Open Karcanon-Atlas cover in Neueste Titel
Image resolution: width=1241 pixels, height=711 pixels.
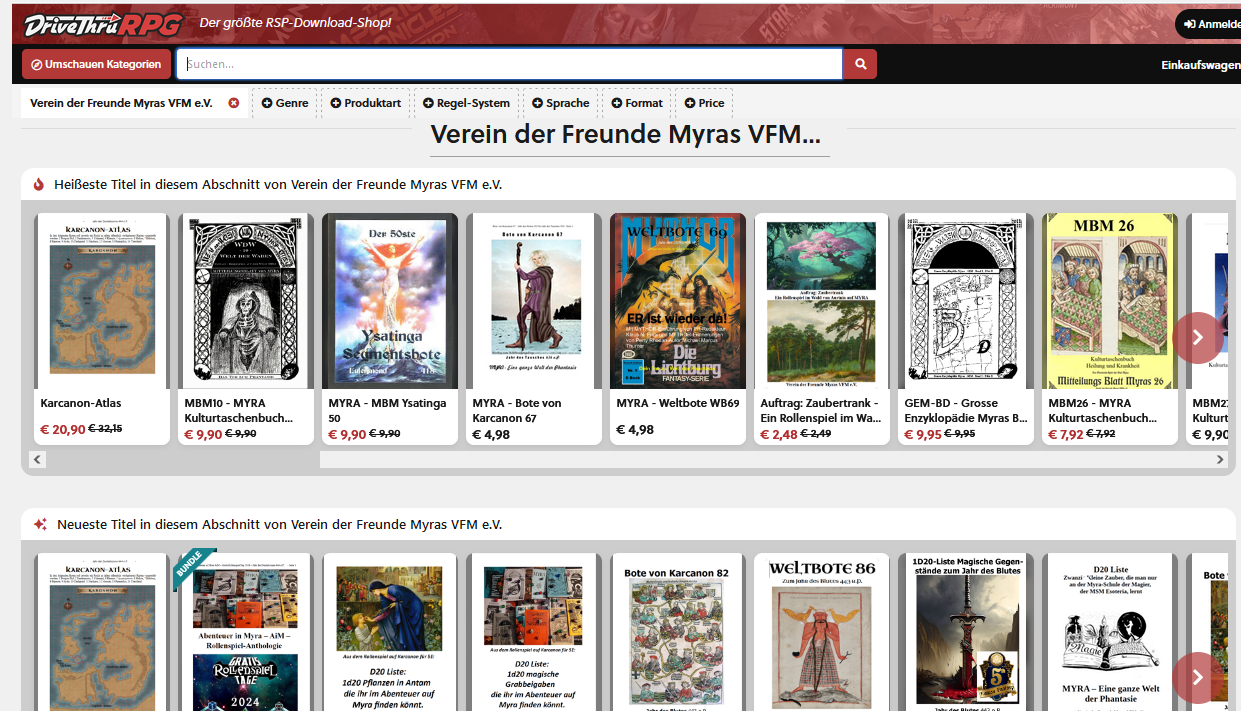coord(102,632)
